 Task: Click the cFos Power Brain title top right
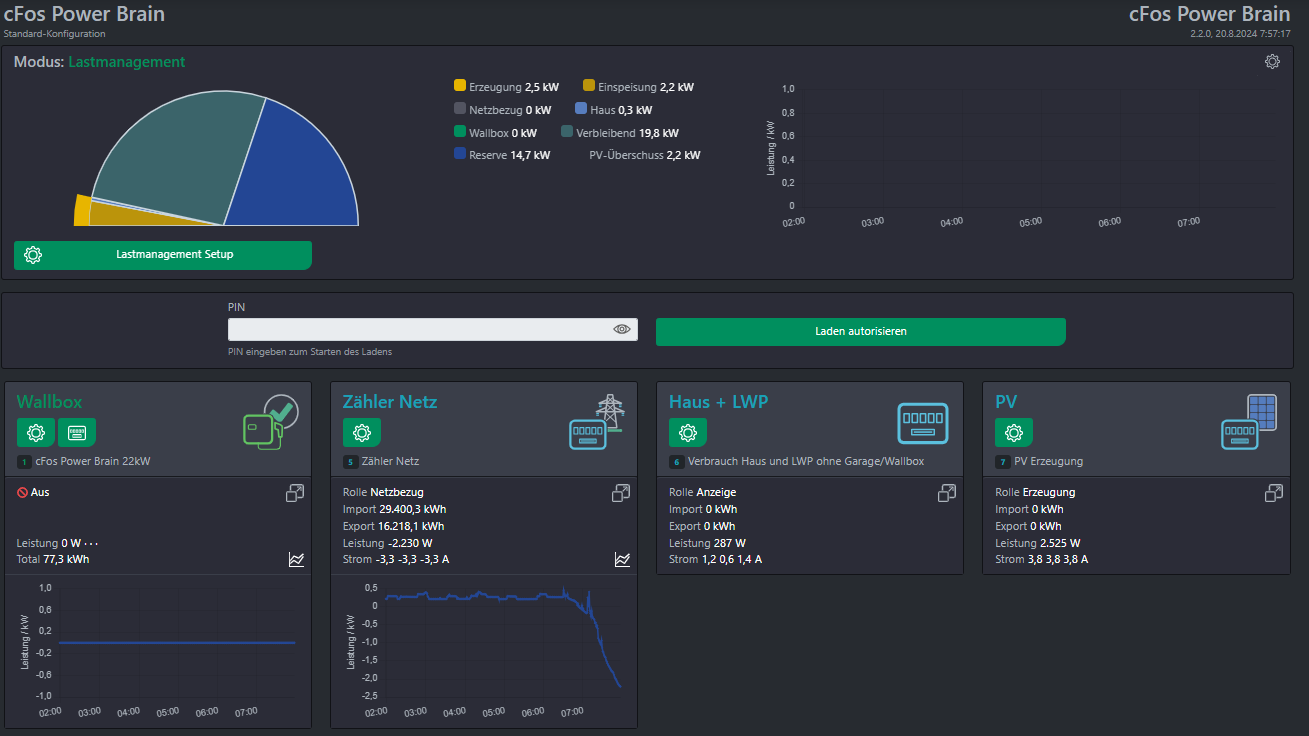pos(1210,14)
